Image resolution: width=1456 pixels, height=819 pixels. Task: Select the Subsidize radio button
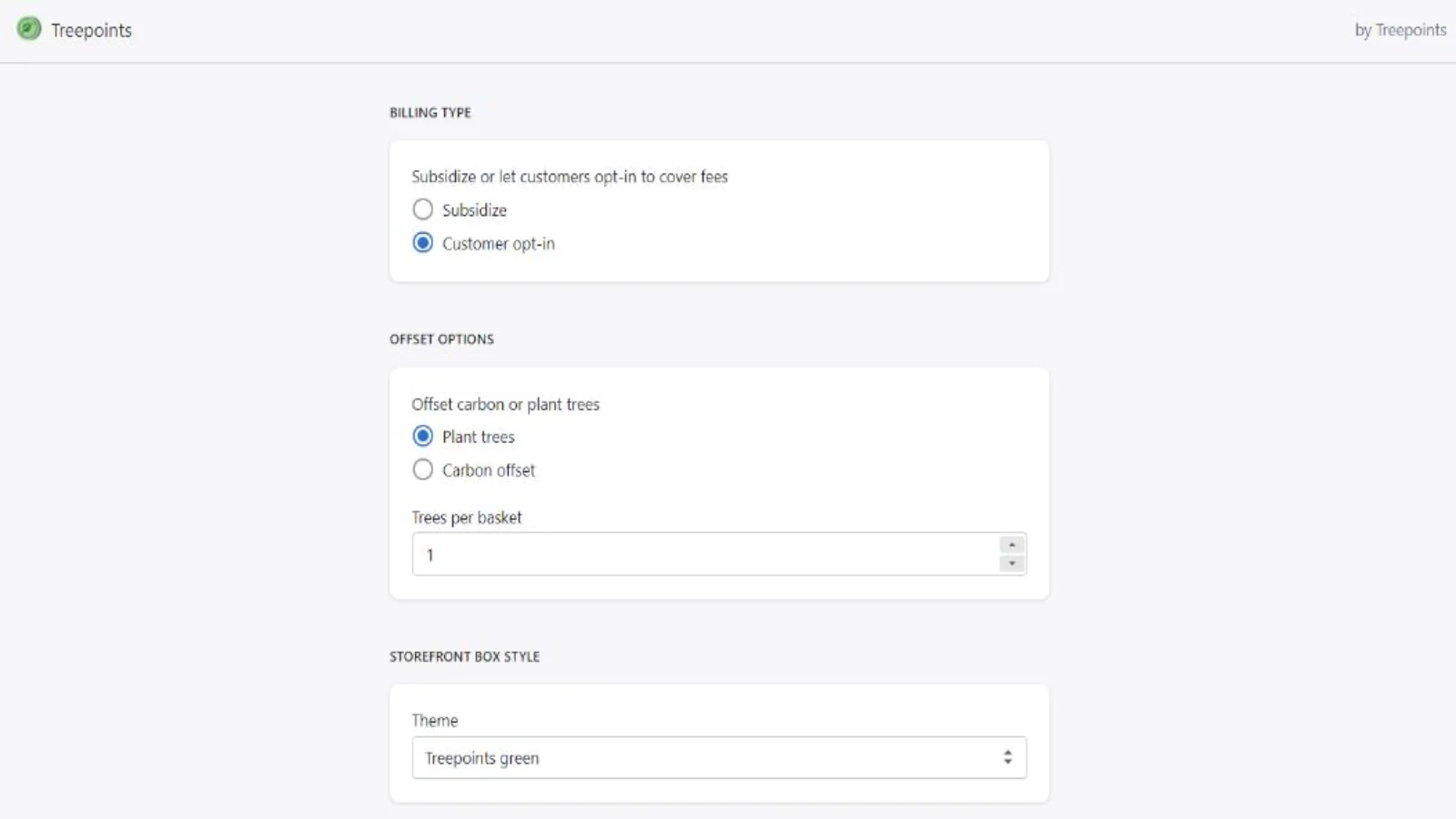tap(423, 210)
